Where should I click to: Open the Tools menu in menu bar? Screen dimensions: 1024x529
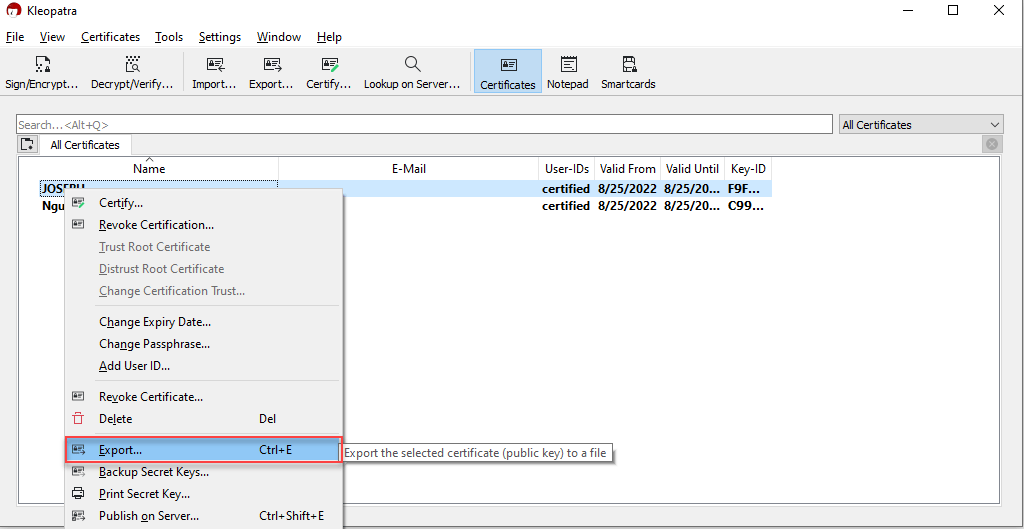169,37
